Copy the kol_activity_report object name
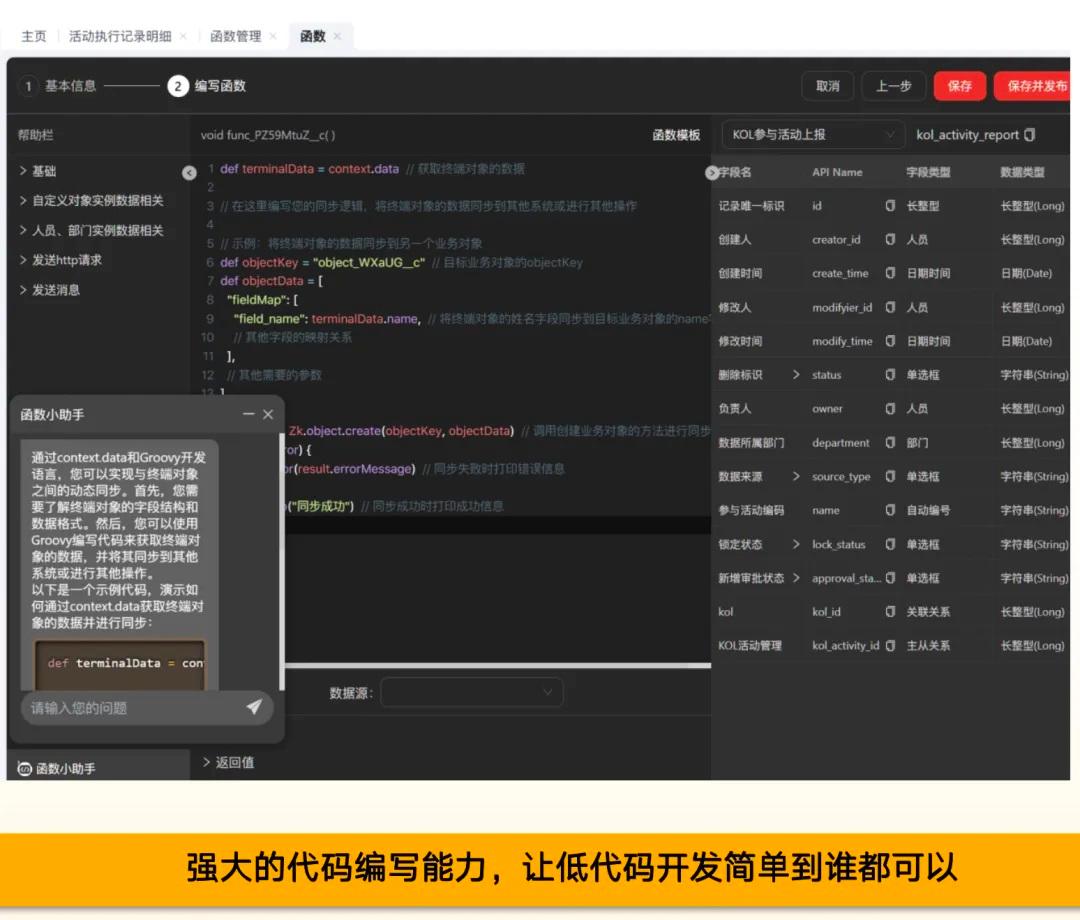This screenshot has width=1080, height=920. [x=1030, y=135]
